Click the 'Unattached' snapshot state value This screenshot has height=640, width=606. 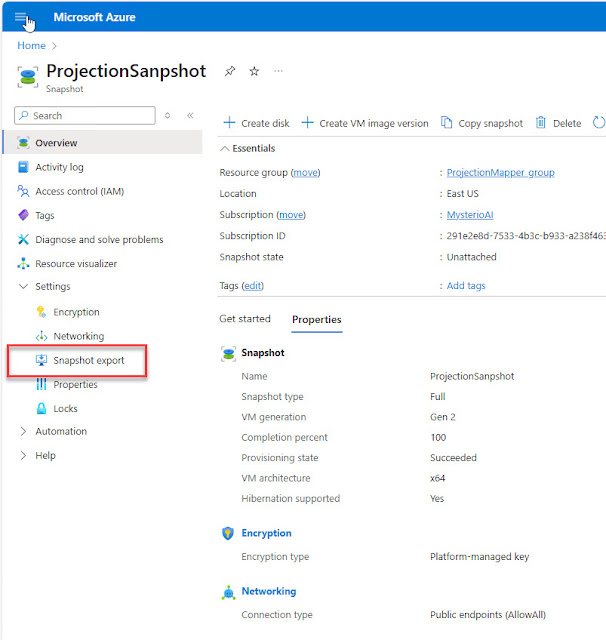pyautogui.click(x=471, y=257)
